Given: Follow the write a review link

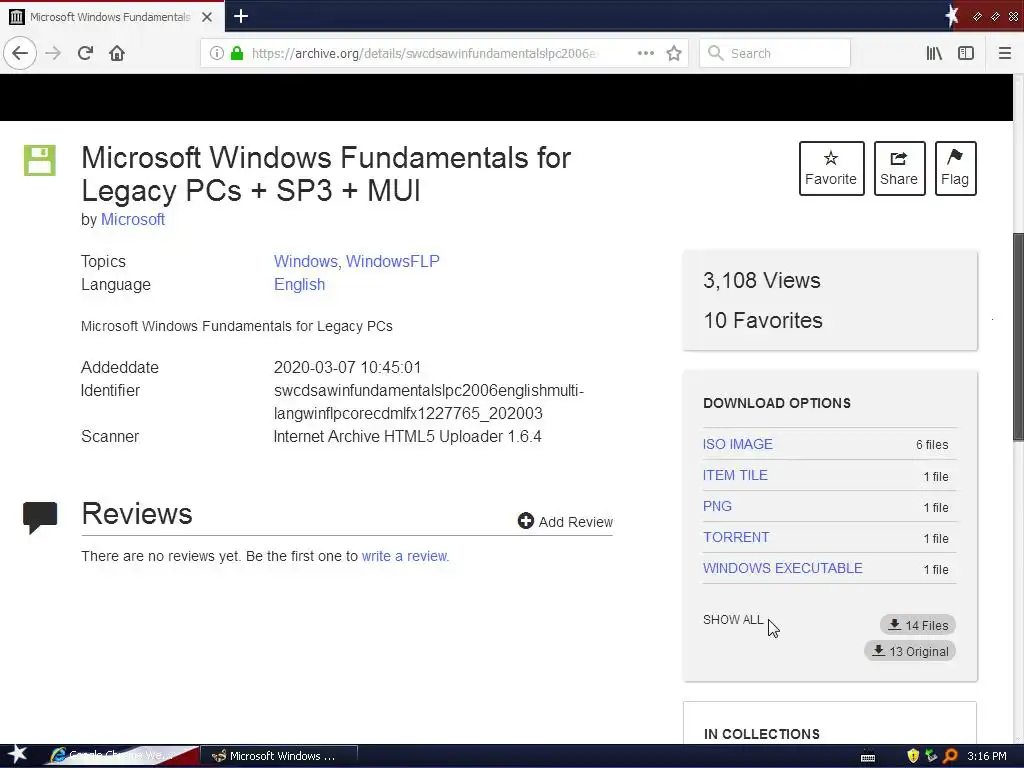Looking at the screenshot, I should coord(405,556).
